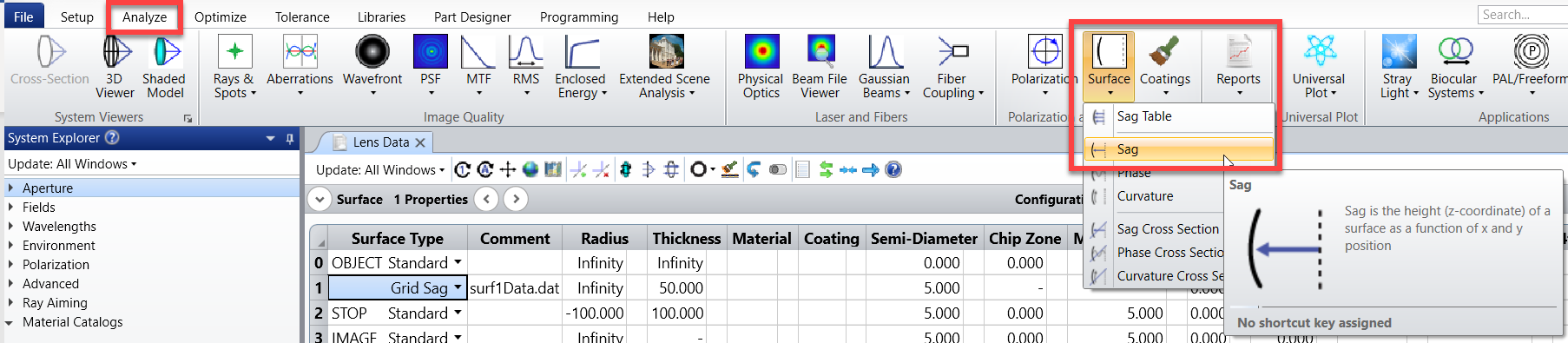Screen dimensions: 1568x343
Task: Click the aperture circle icon in editor toolbar
Action: click(x=698, y=169)
